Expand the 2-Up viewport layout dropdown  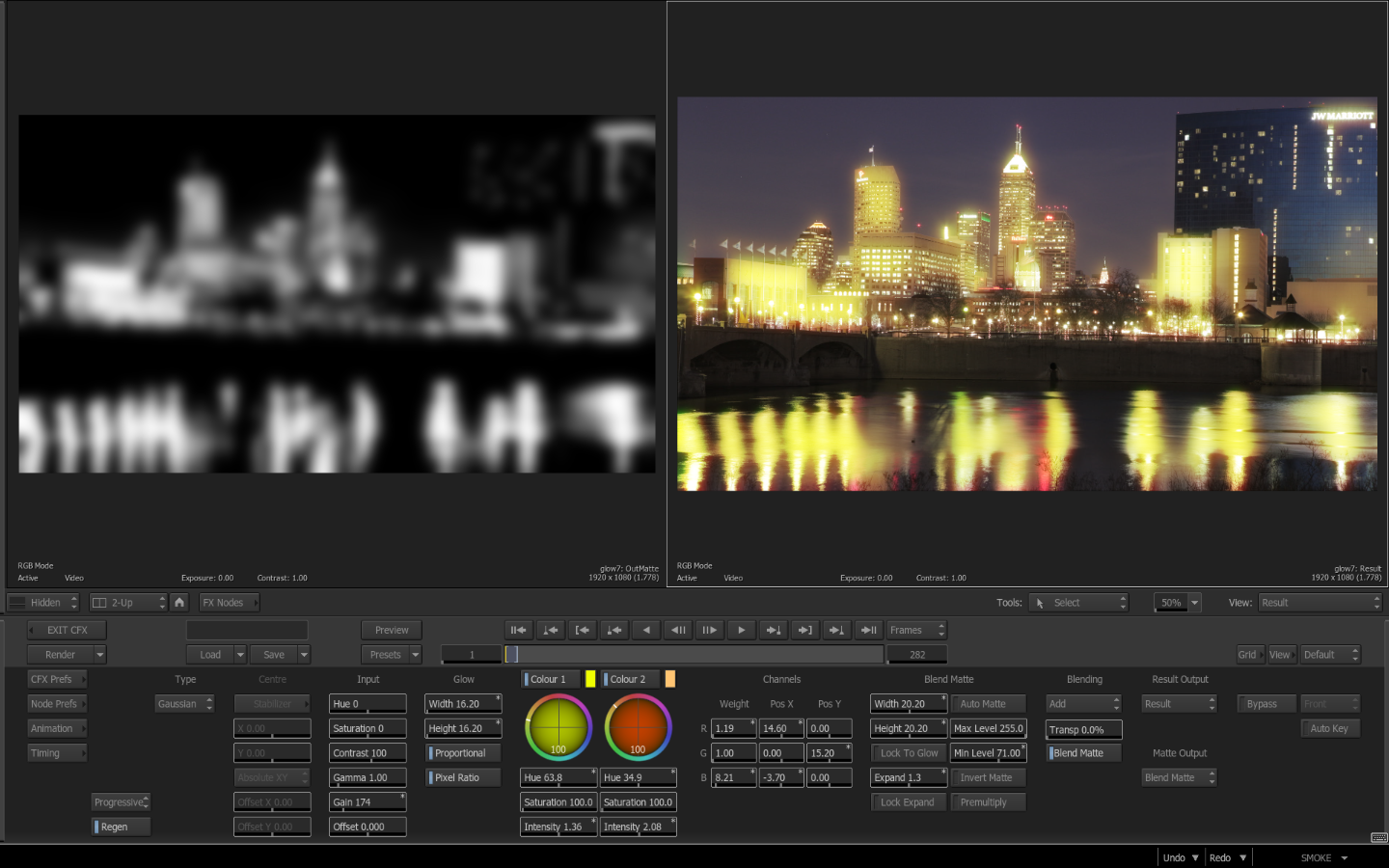[128, 602]
